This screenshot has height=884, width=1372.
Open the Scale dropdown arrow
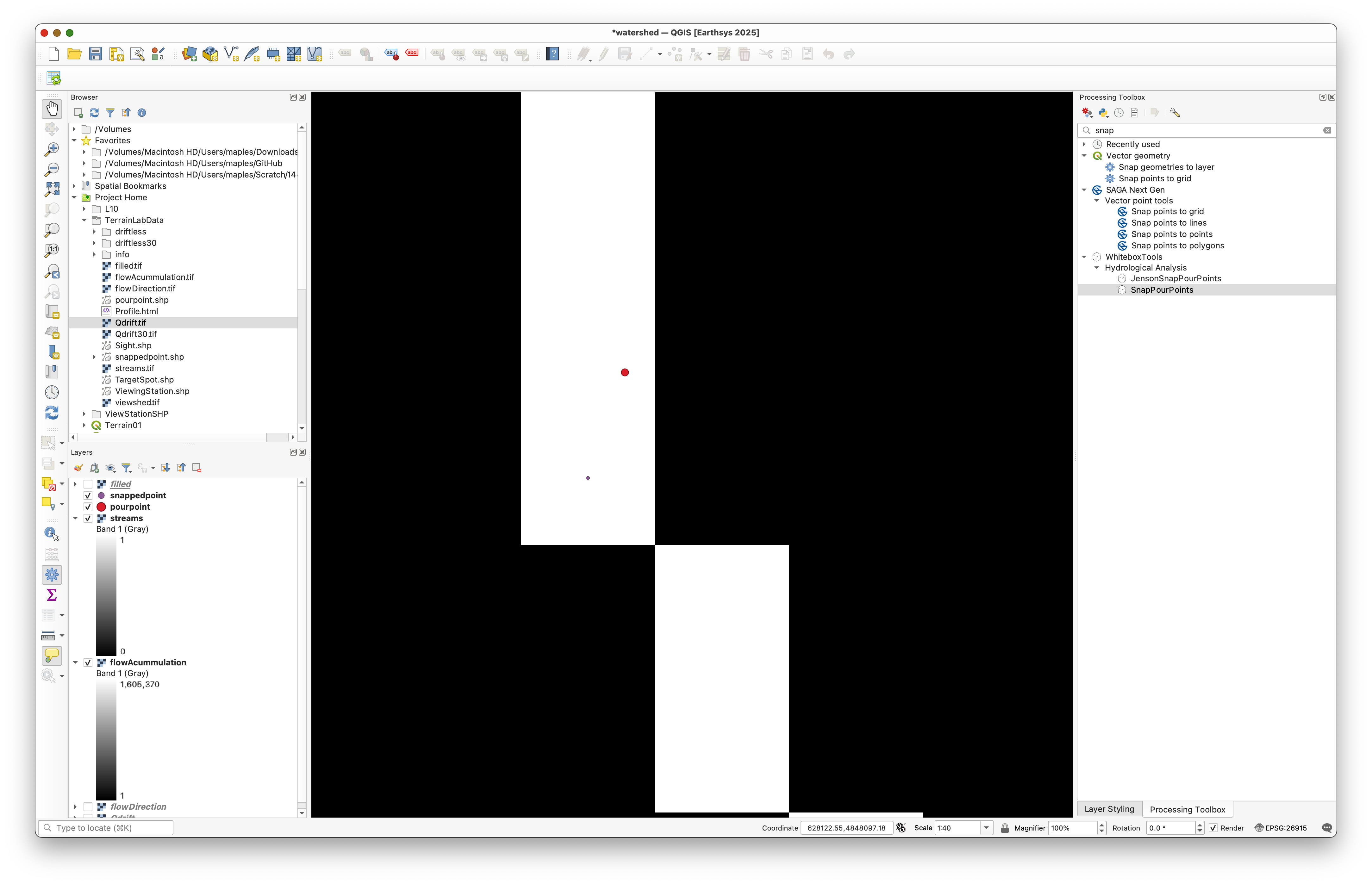tap(986, 828)
